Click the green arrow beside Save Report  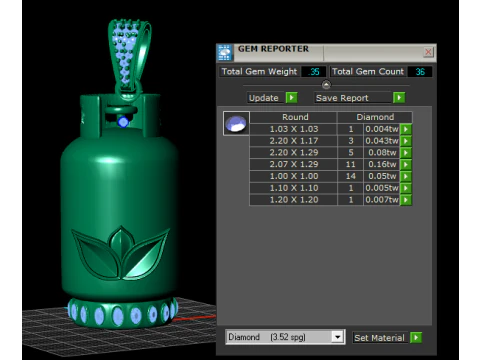tap(399, 98)
